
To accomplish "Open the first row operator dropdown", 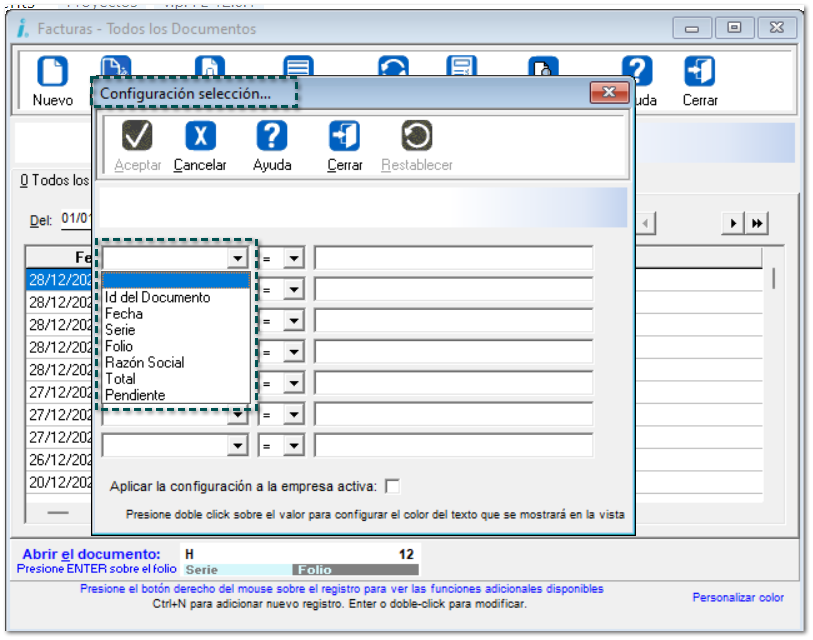I will 293,258.
